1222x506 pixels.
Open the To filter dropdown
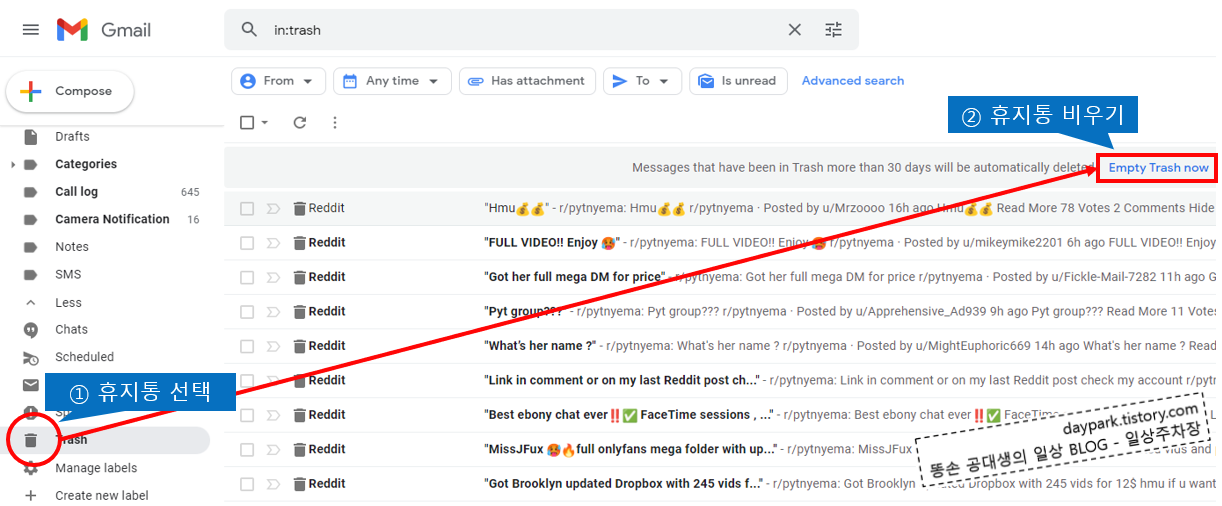pyautogui.click(x=642, y=81)
